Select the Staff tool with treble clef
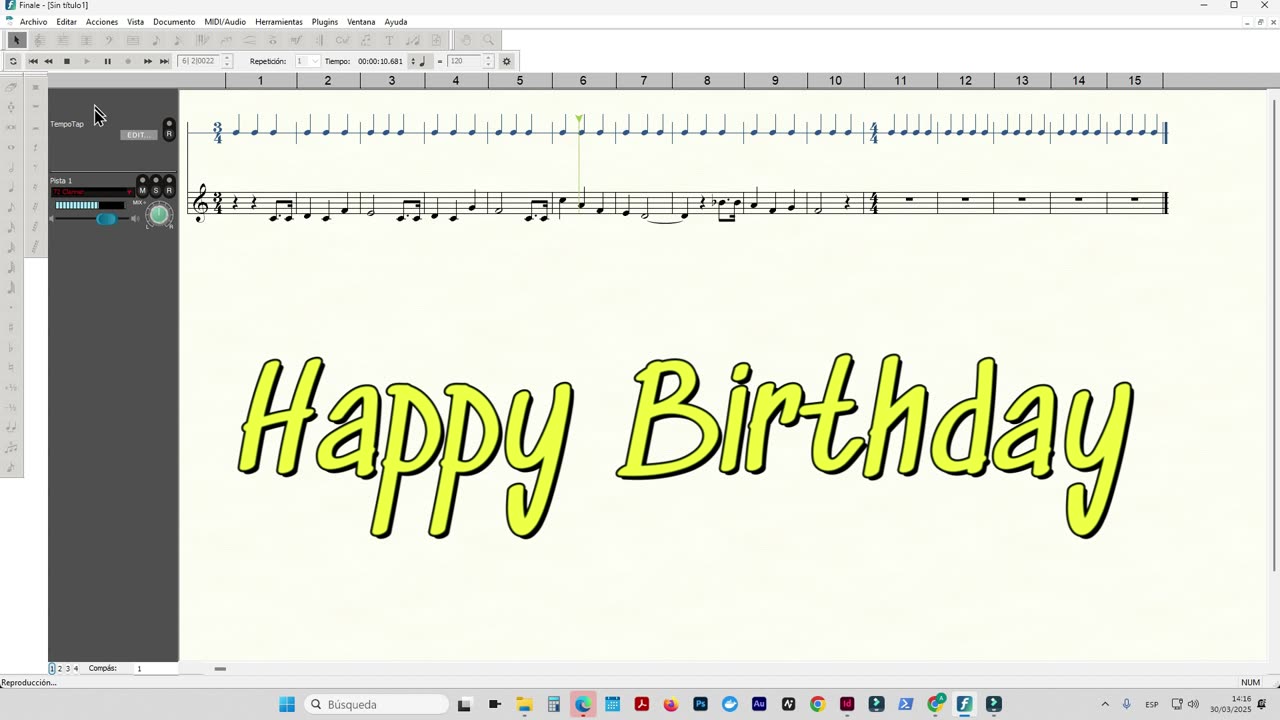The width and height of the screenshot is (1280, 720). (38, 40)
